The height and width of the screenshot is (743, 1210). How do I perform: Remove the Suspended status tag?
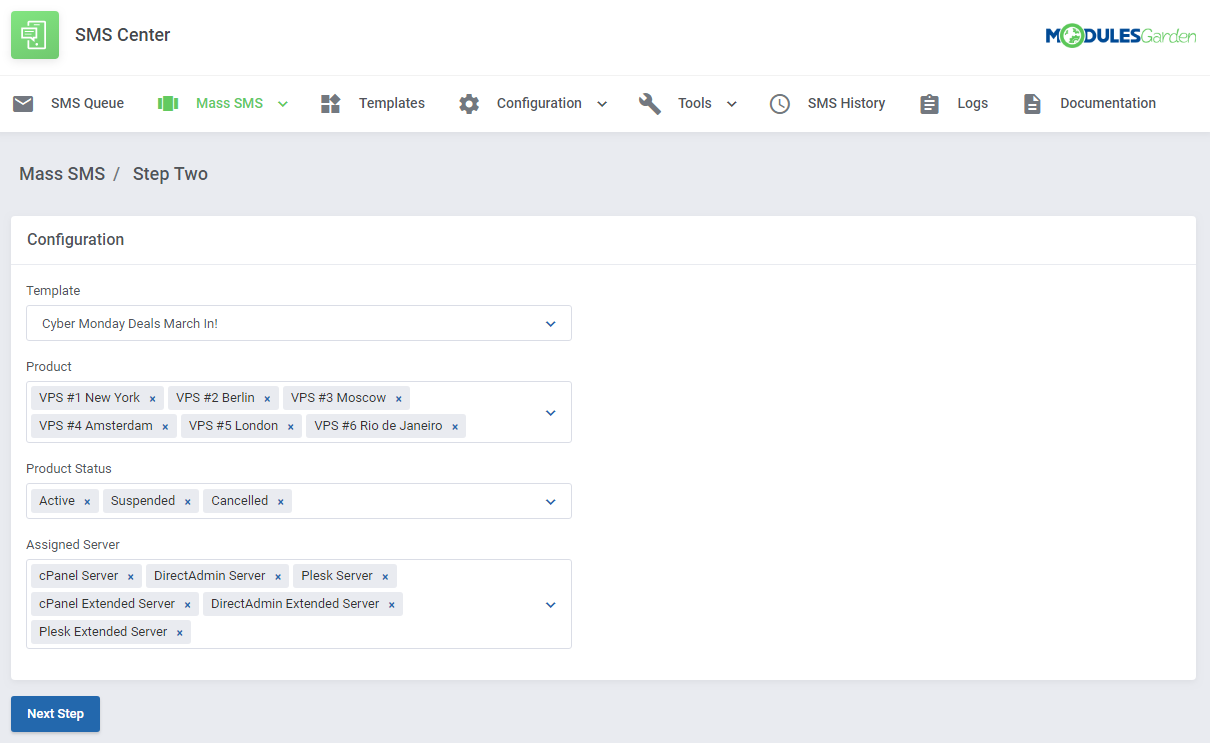(x=186, y=500)
